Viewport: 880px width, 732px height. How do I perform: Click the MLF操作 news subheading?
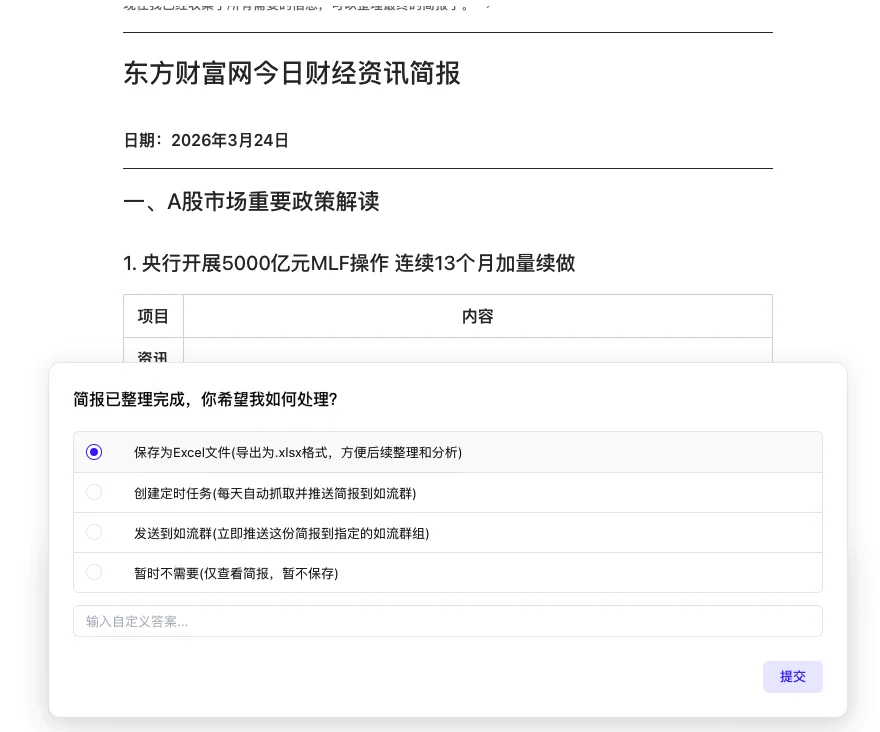(x=349, y=263)
